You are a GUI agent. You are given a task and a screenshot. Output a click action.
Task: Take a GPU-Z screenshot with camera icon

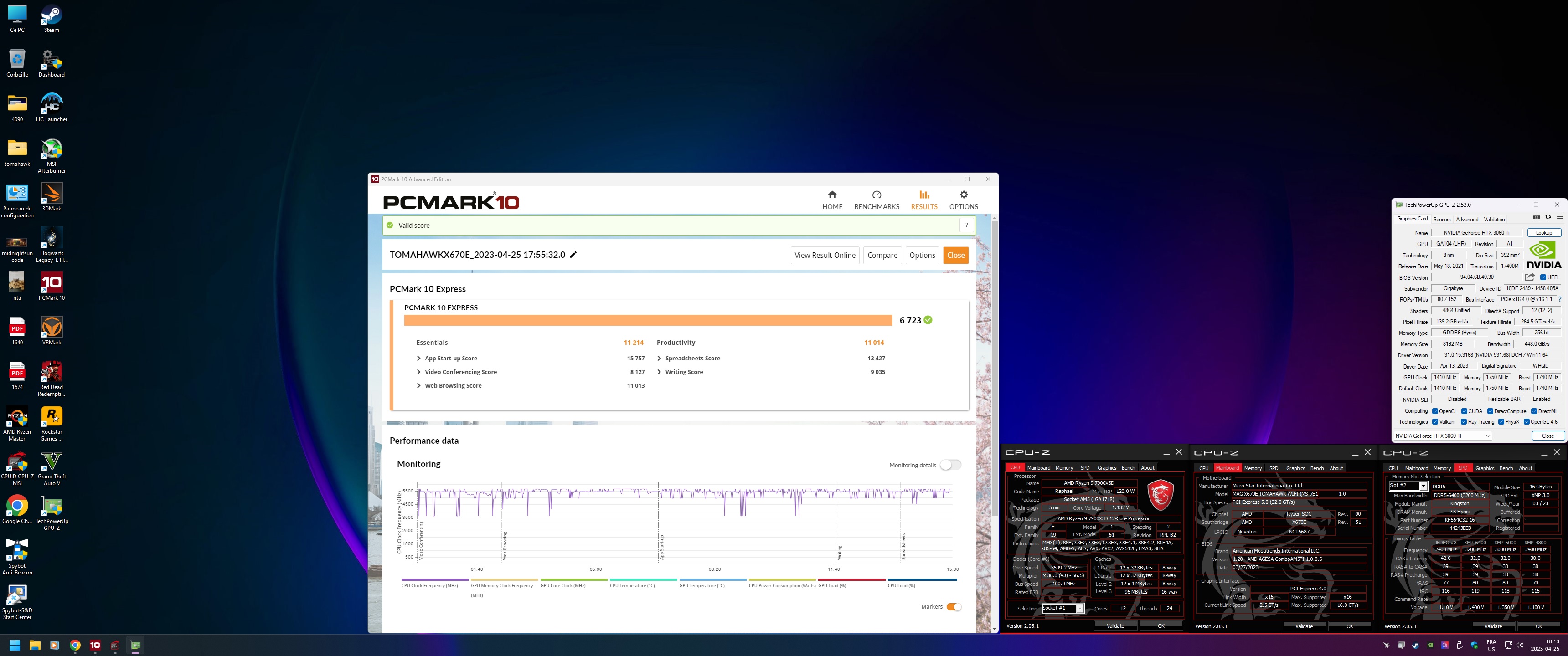point(1537,217)
